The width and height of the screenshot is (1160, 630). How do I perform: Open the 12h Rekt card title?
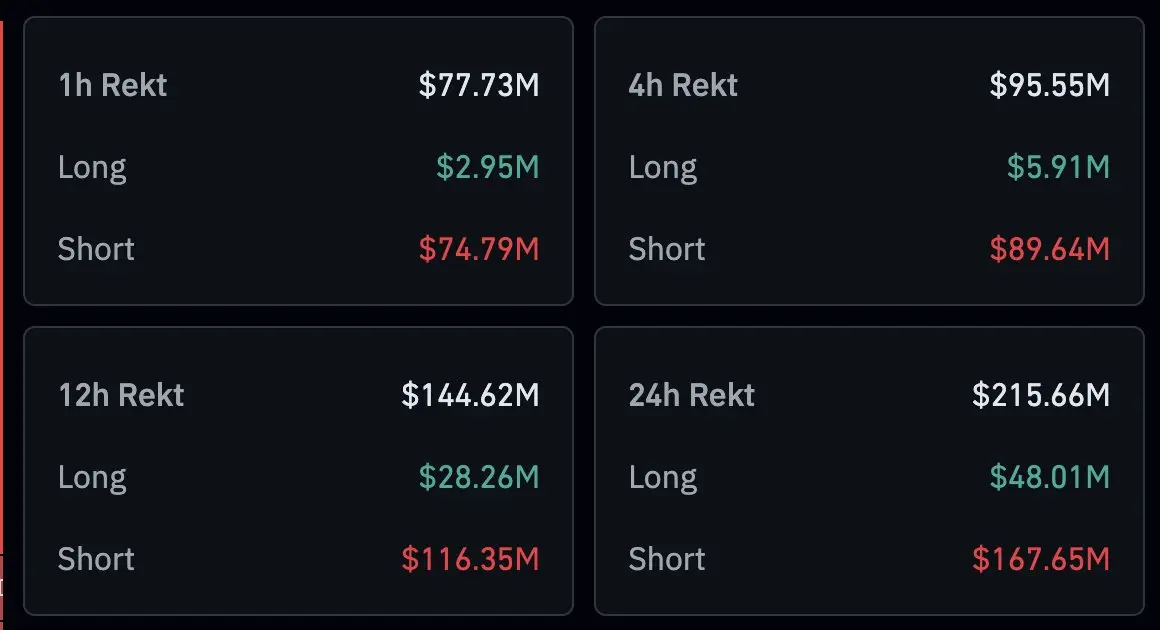tap(121, 395)
